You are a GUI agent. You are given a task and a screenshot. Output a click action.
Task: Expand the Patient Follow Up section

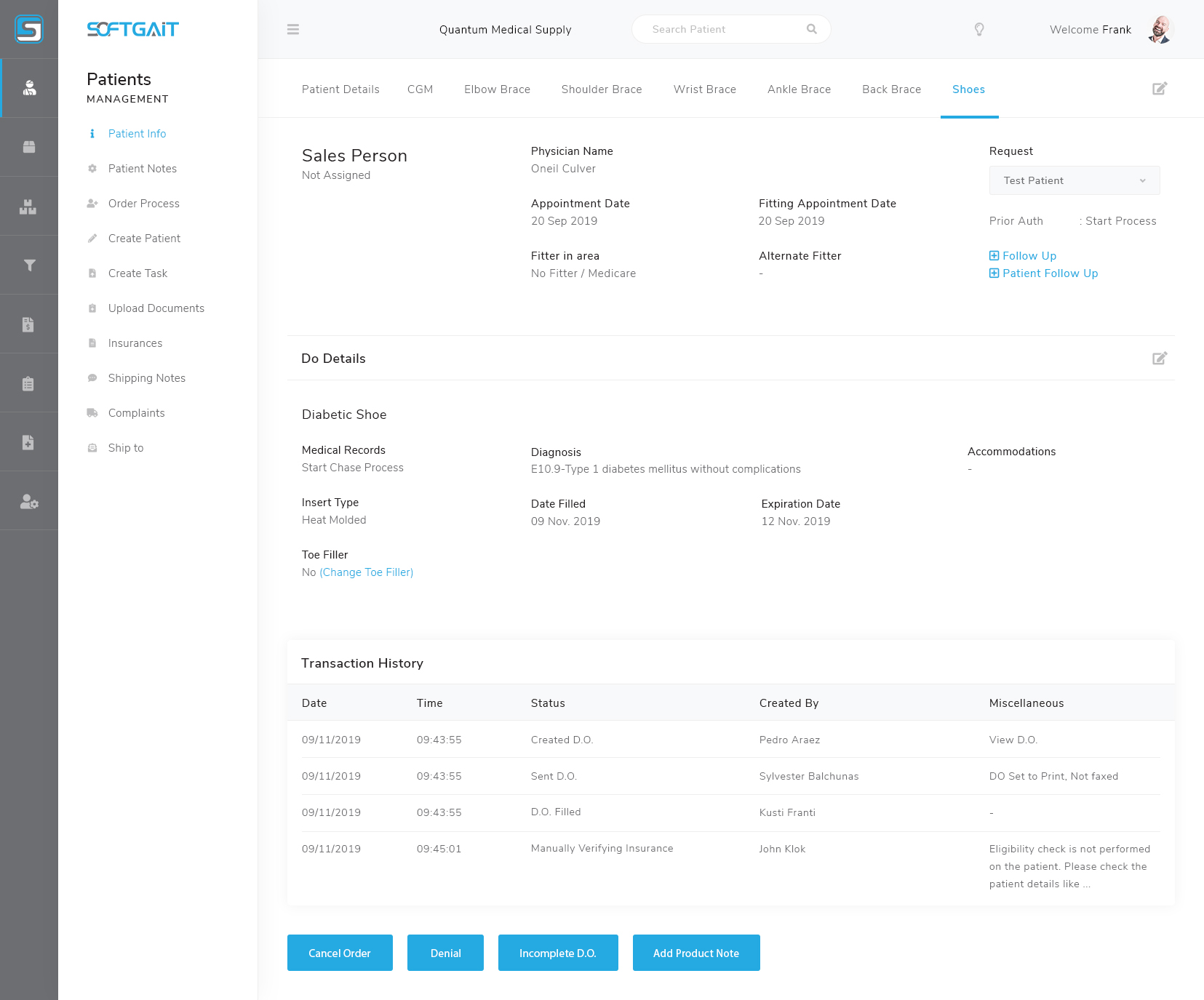tap(1043, 273)
